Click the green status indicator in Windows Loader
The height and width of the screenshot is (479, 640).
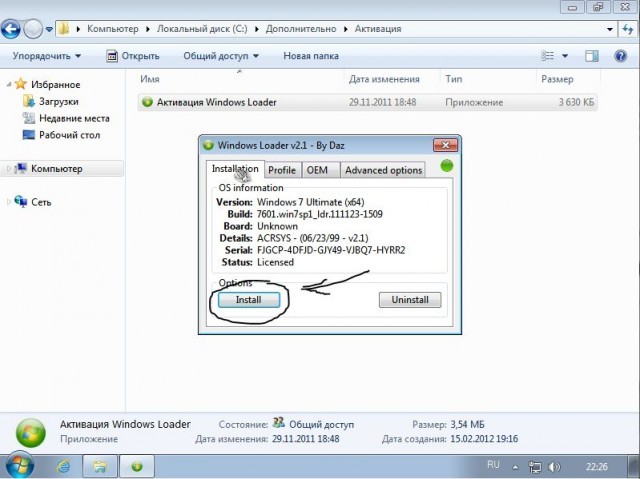tap(447, 166)
